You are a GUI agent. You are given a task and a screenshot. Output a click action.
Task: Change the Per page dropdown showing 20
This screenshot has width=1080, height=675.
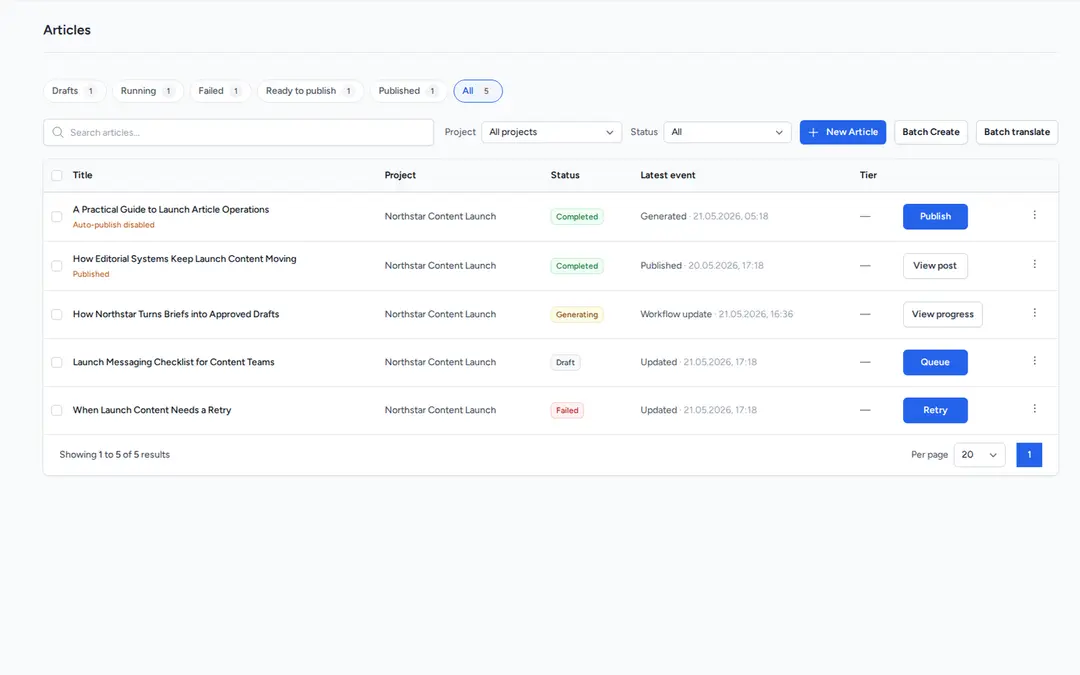pos(979,455)
